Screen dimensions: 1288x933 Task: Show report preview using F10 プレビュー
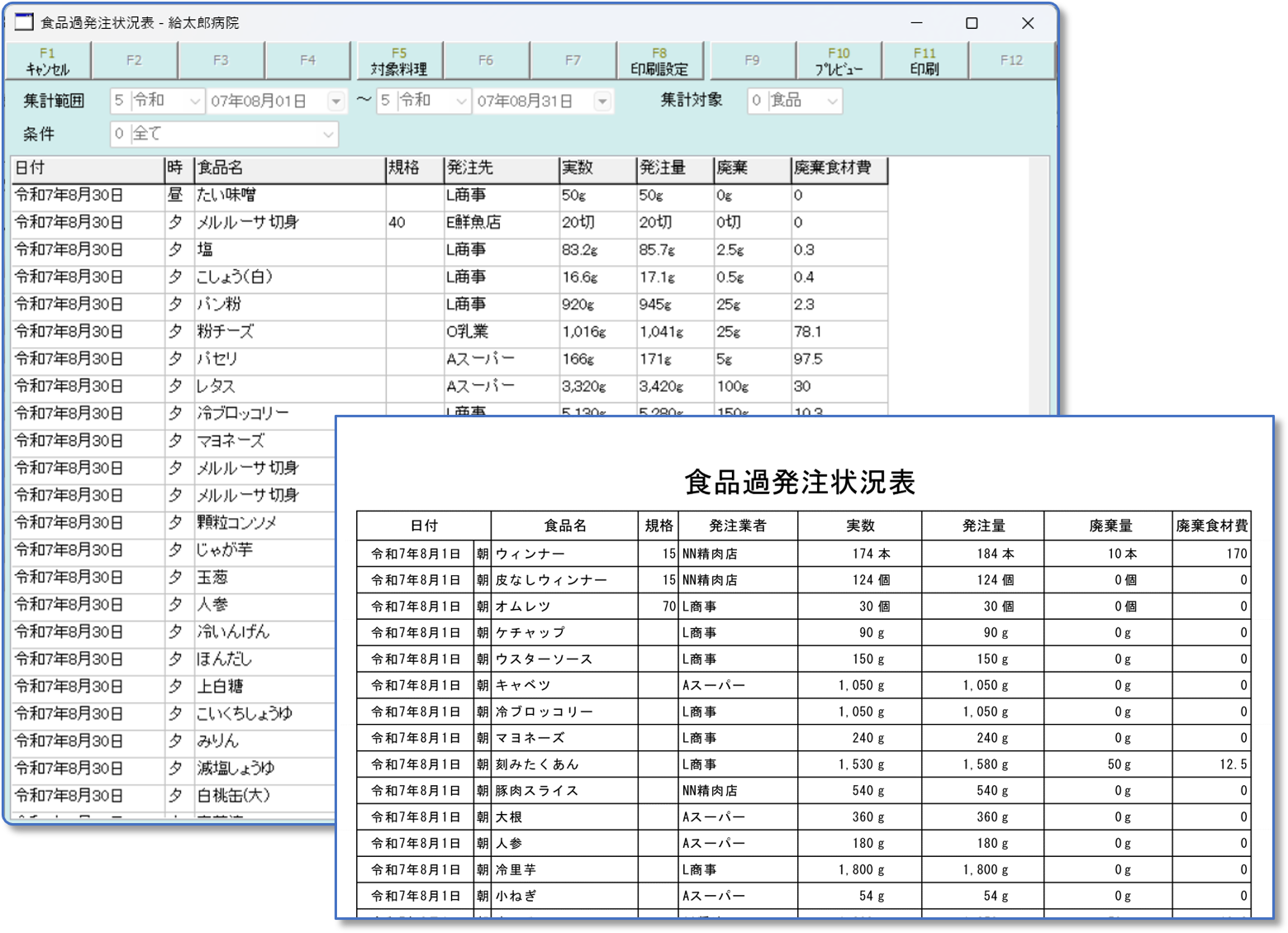tap(839, 60)
